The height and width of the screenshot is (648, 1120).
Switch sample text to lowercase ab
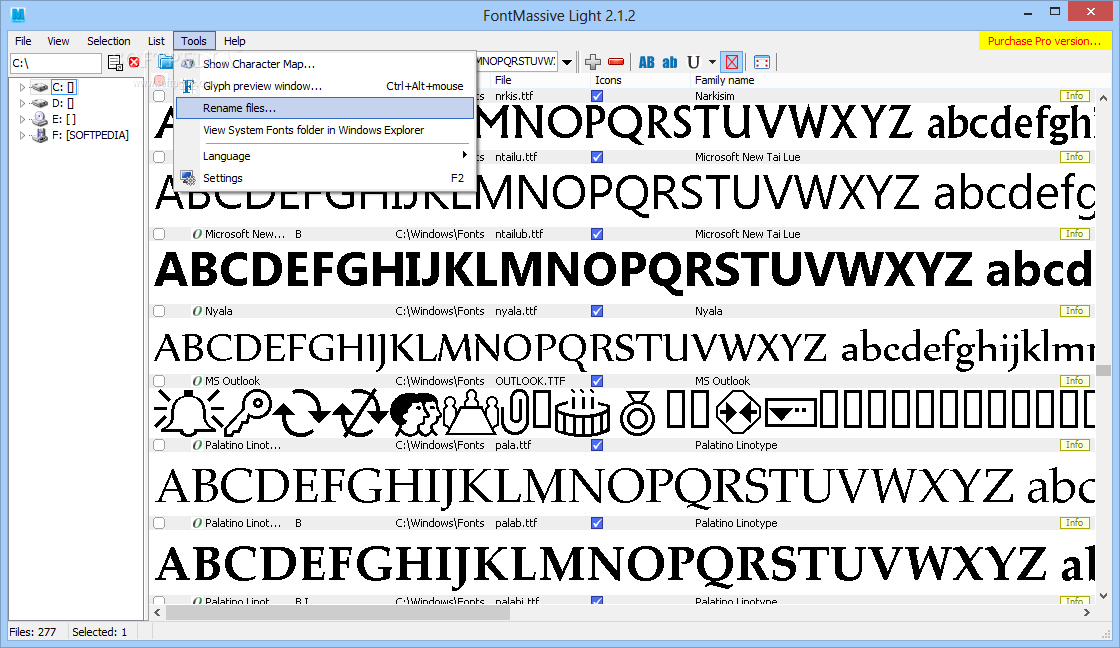point(669,62)
